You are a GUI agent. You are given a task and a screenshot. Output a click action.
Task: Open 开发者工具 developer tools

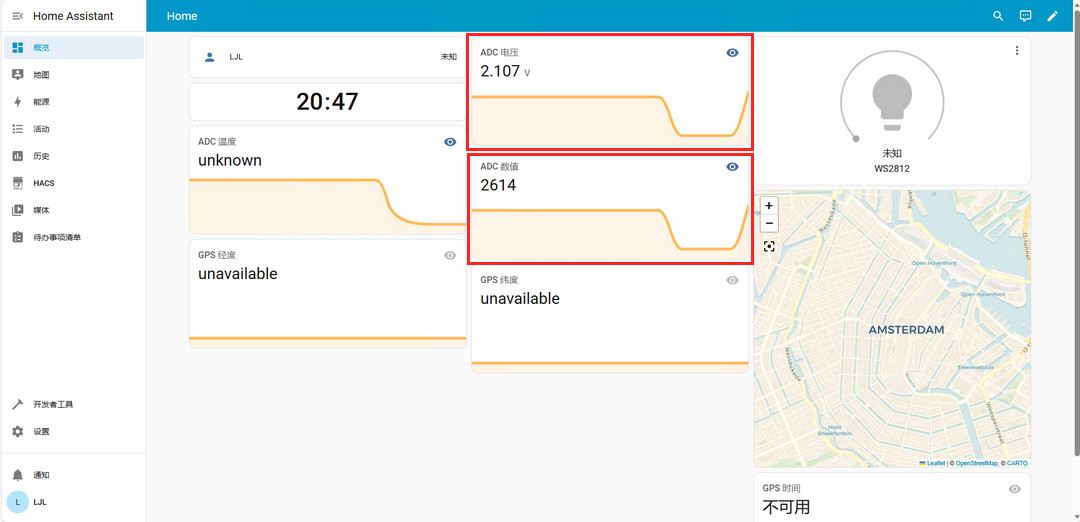[x=74, y=404]
